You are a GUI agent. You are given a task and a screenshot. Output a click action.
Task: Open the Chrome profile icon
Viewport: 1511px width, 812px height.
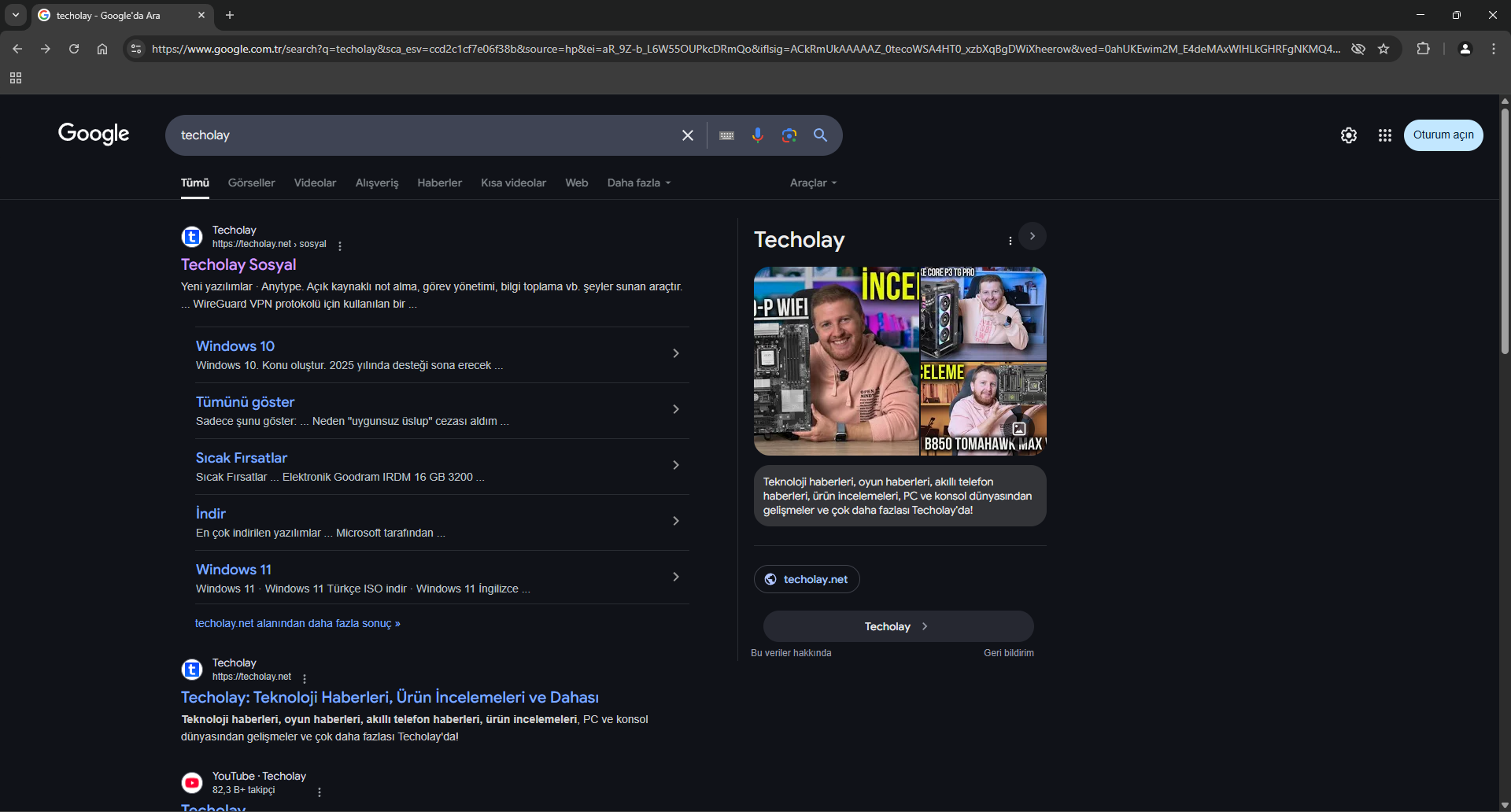point(1465,49)
